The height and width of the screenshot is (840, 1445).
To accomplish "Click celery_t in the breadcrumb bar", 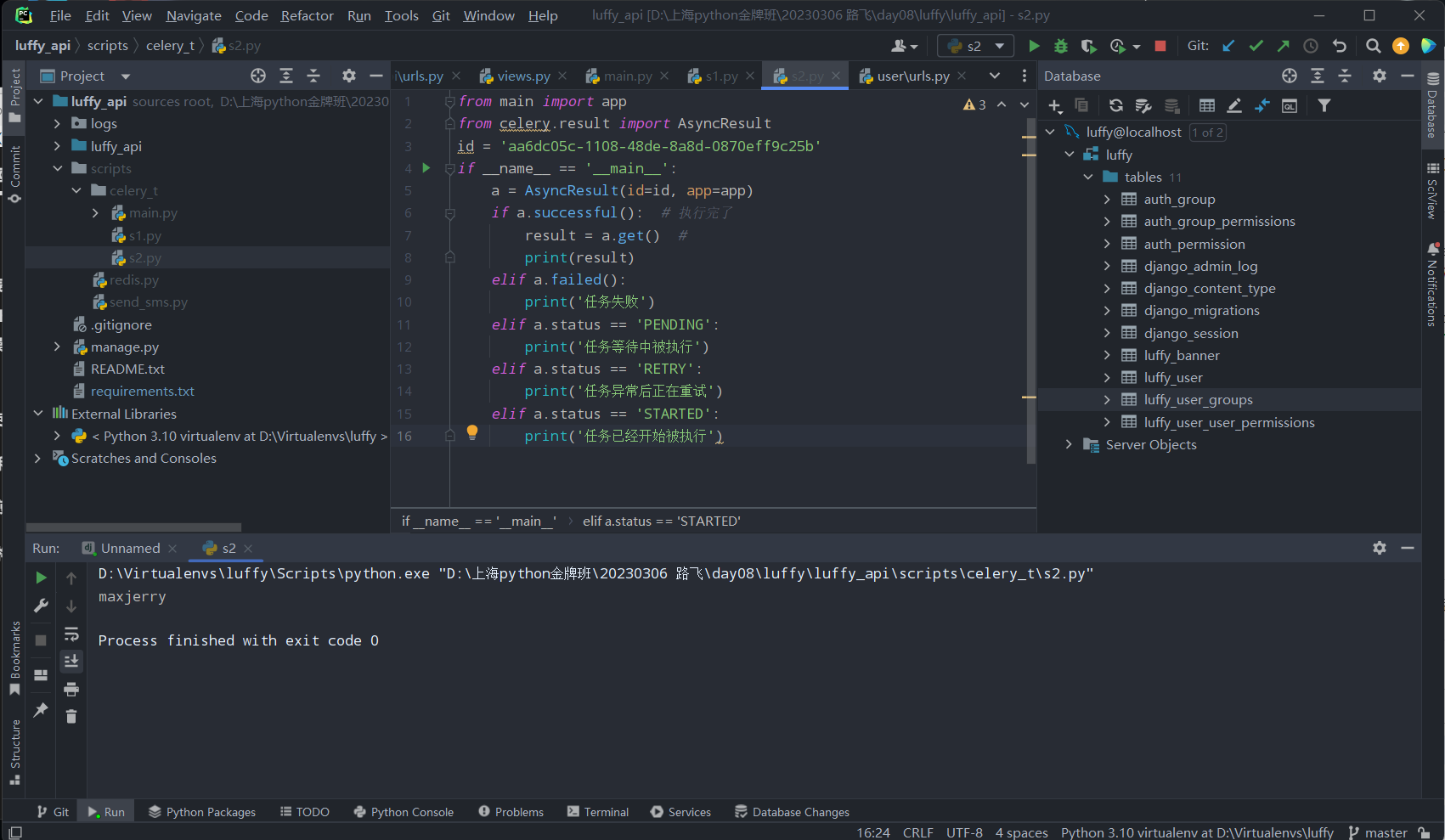I will 170,46.
